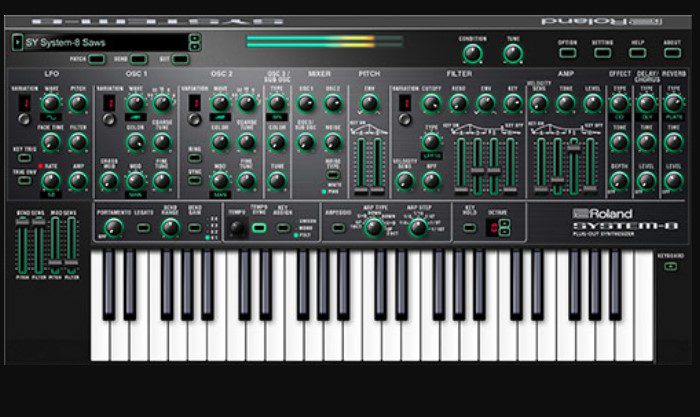Click the OSC 1 COLOR knob
Image resolution: width=700 pixels, height=417 pixels.
click(x=135, y=142)
